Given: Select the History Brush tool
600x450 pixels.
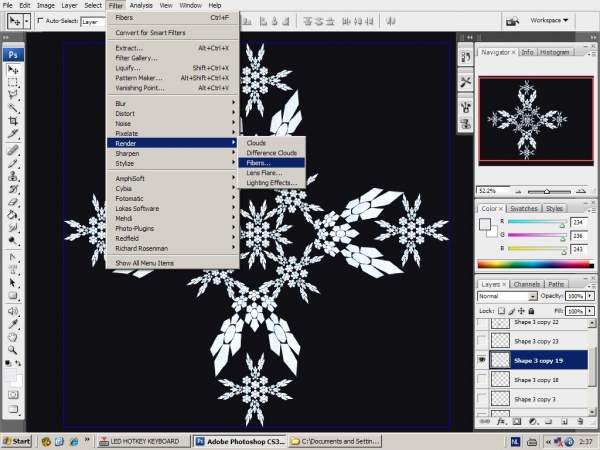Looking at the screenshot, I should tap(13, 189).
